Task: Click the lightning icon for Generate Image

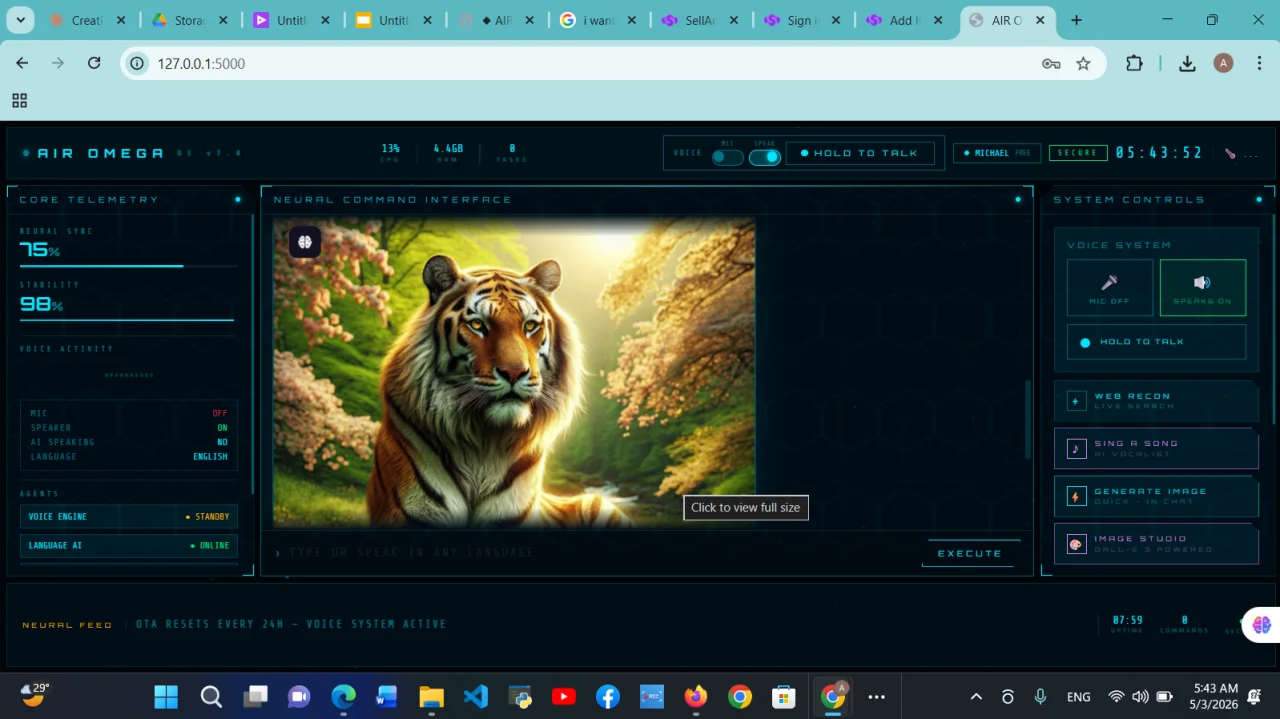Action: (x=1076, y=497)
